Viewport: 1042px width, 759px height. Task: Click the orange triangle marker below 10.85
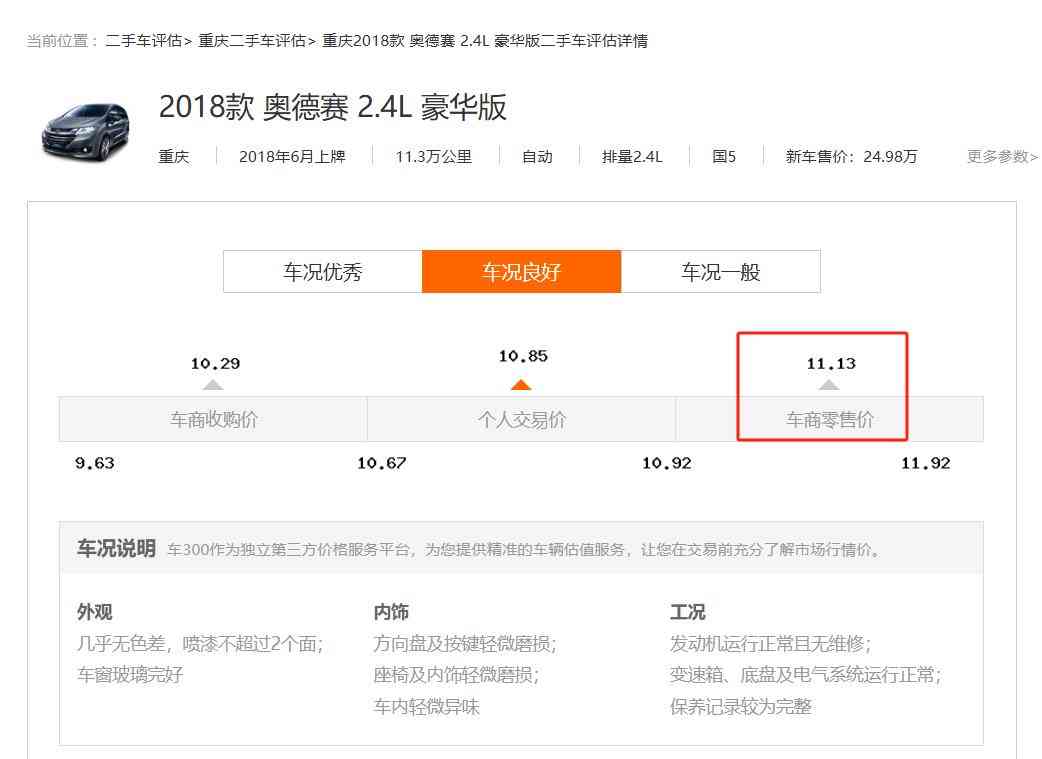521,382
